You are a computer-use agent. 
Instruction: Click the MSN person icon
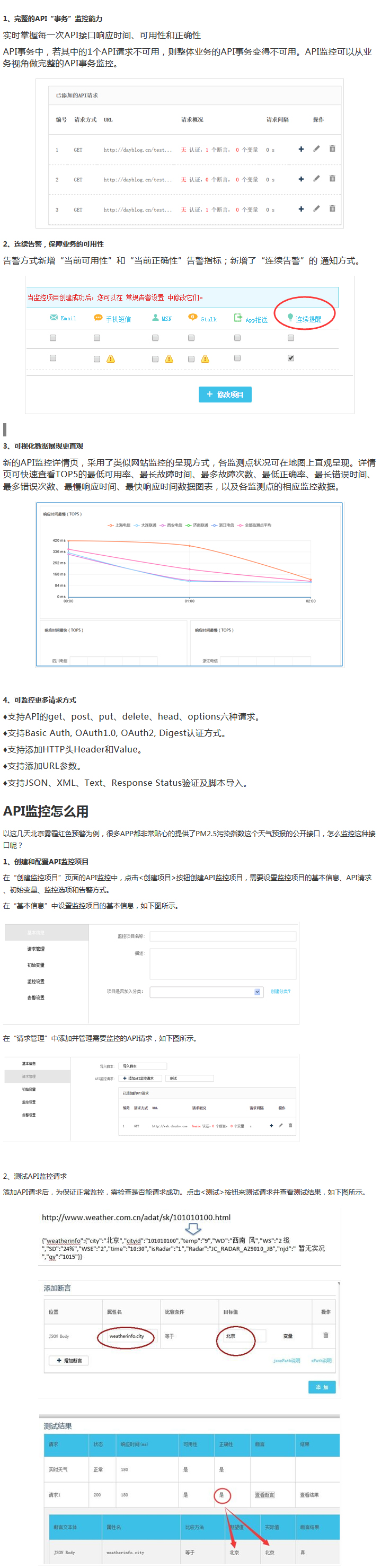pos(155,318)
